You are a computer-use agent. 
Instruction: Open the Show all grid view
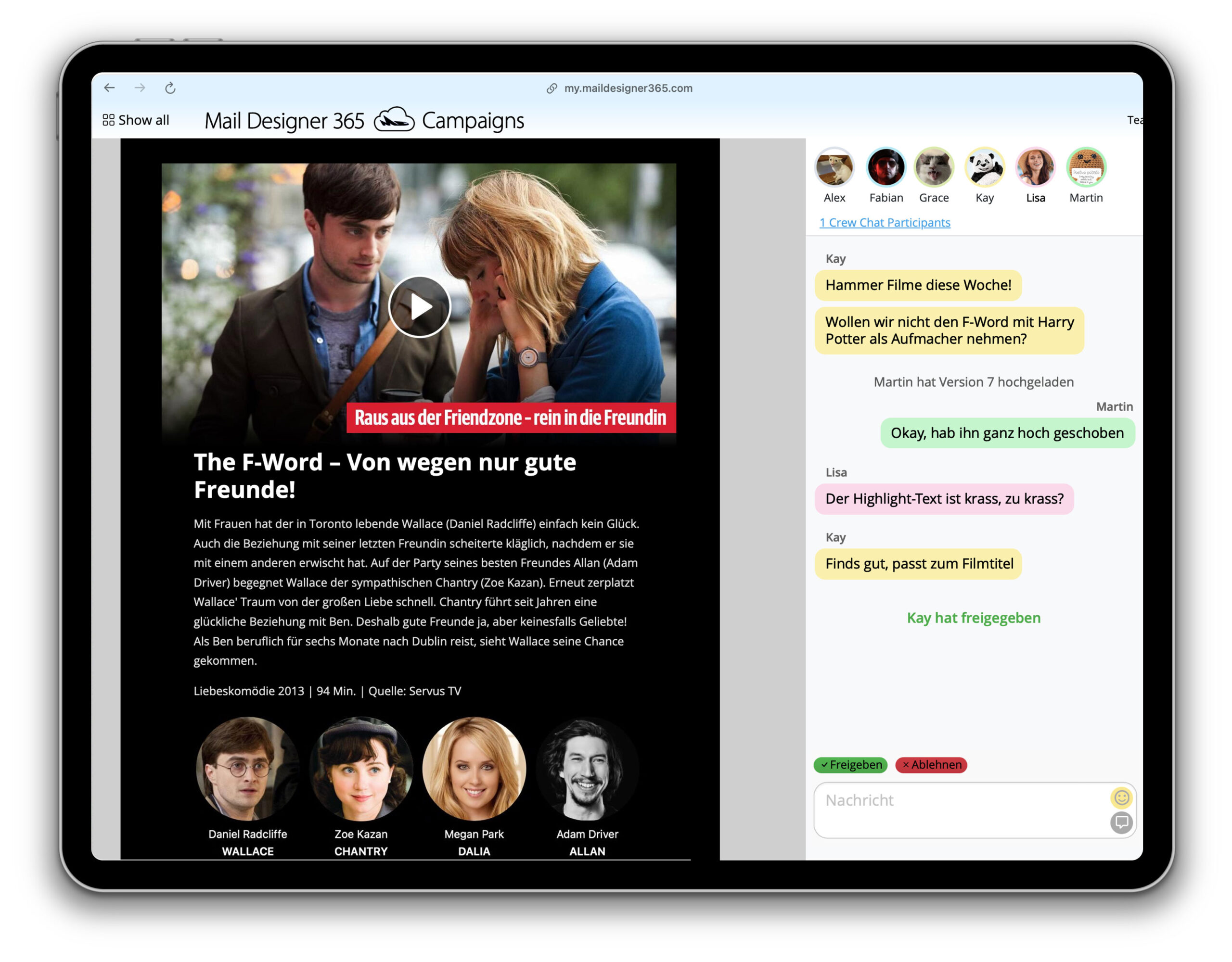(136, 120)
